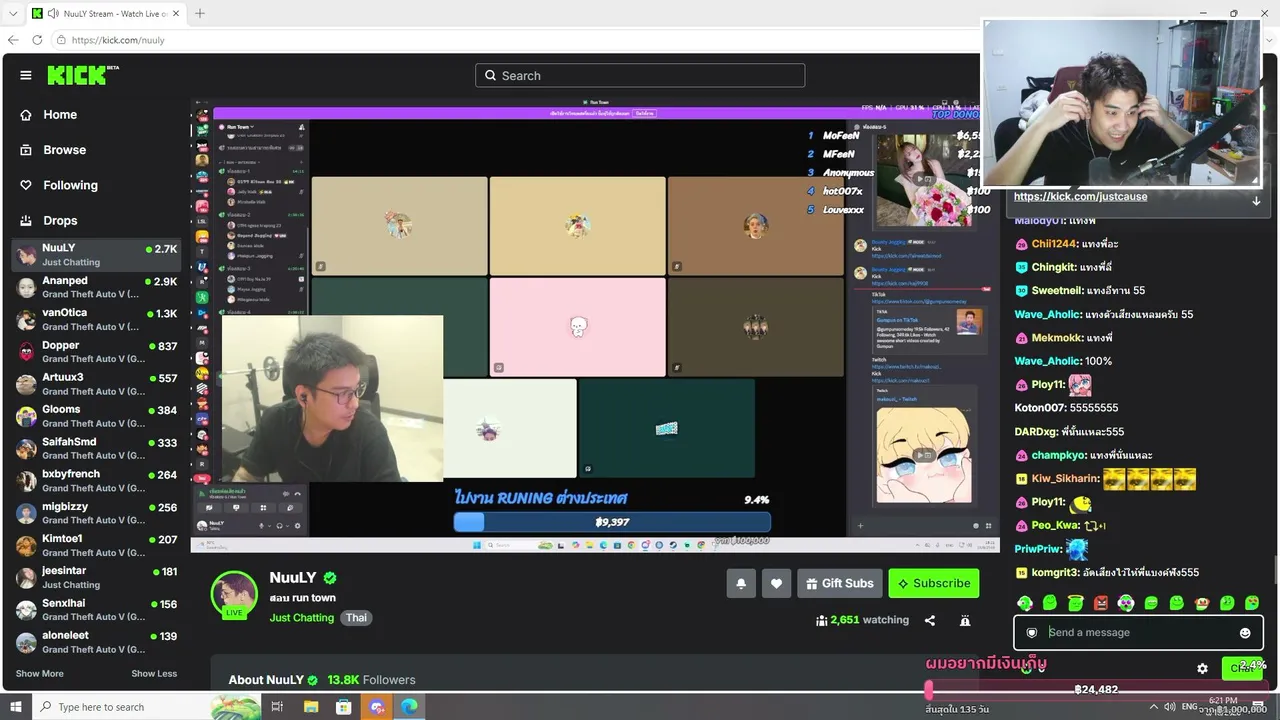Screen dimensions: 1280x720
Task: Open Task View on the taskbar
Action: 277,707
